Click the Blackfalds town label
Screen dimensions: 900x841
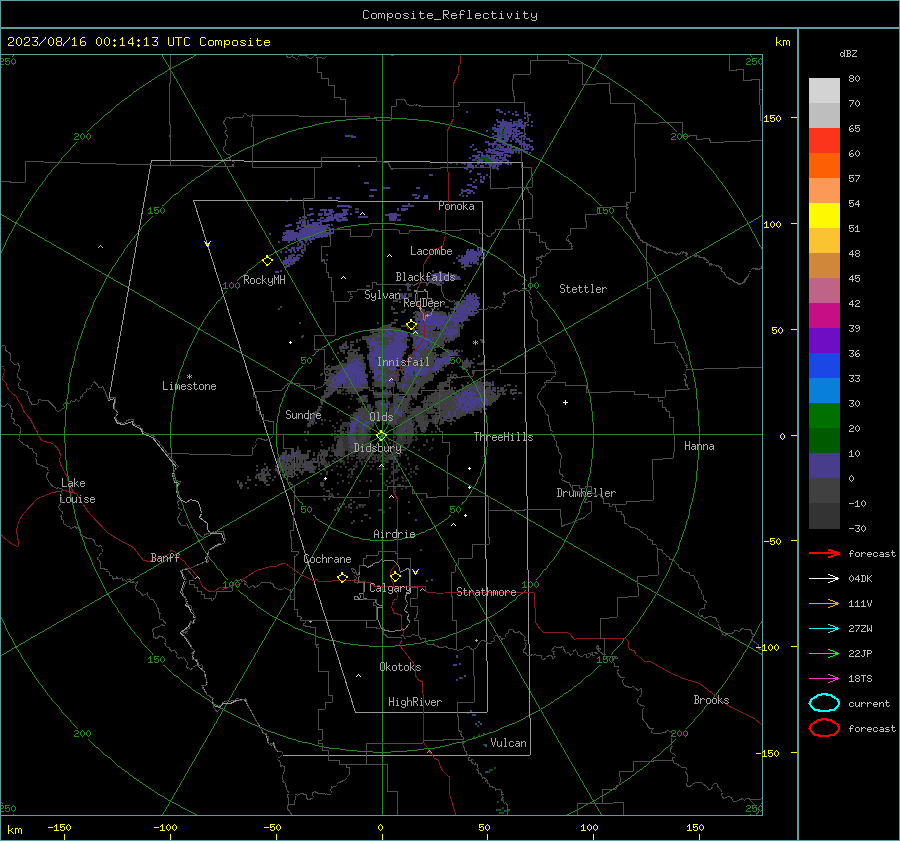425,277
